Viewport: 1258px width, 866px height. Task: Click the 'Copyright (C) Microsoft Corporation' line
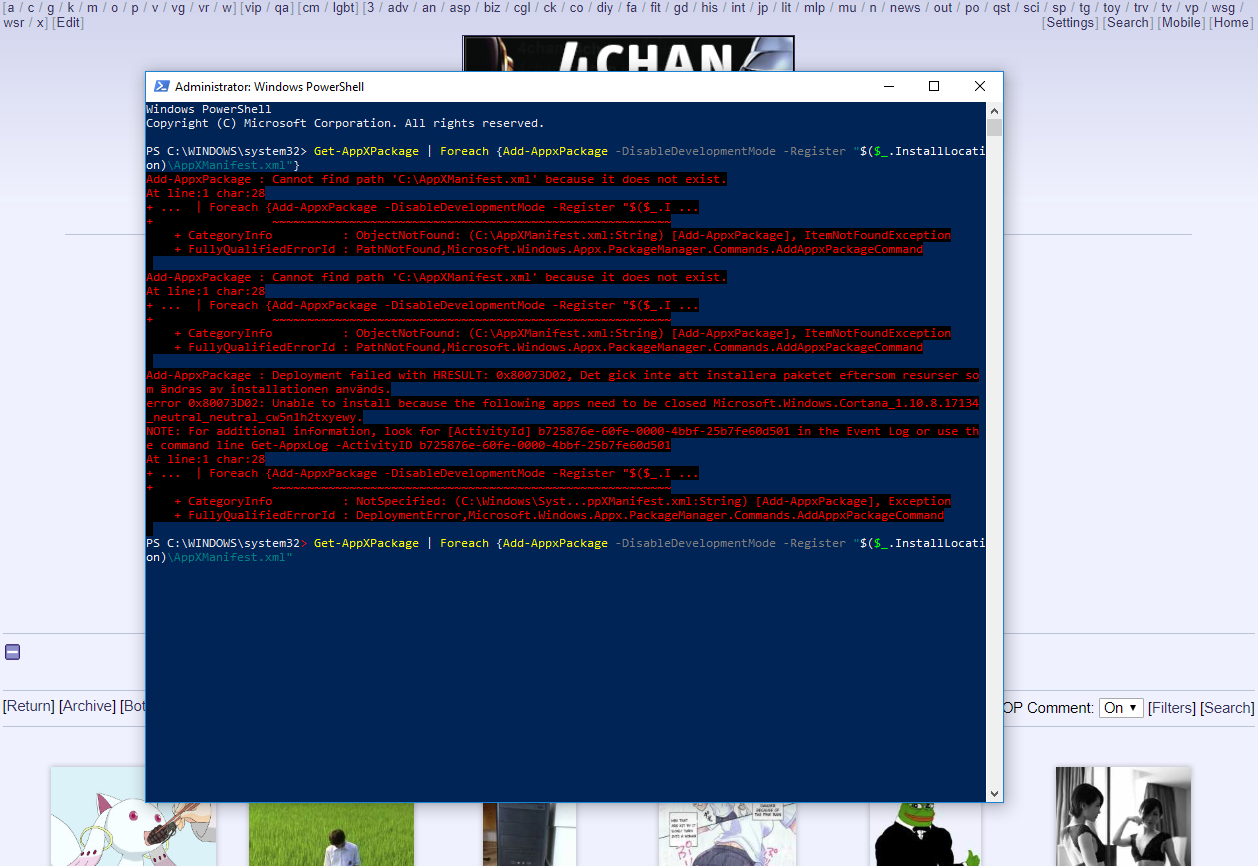tap(345, 123)
